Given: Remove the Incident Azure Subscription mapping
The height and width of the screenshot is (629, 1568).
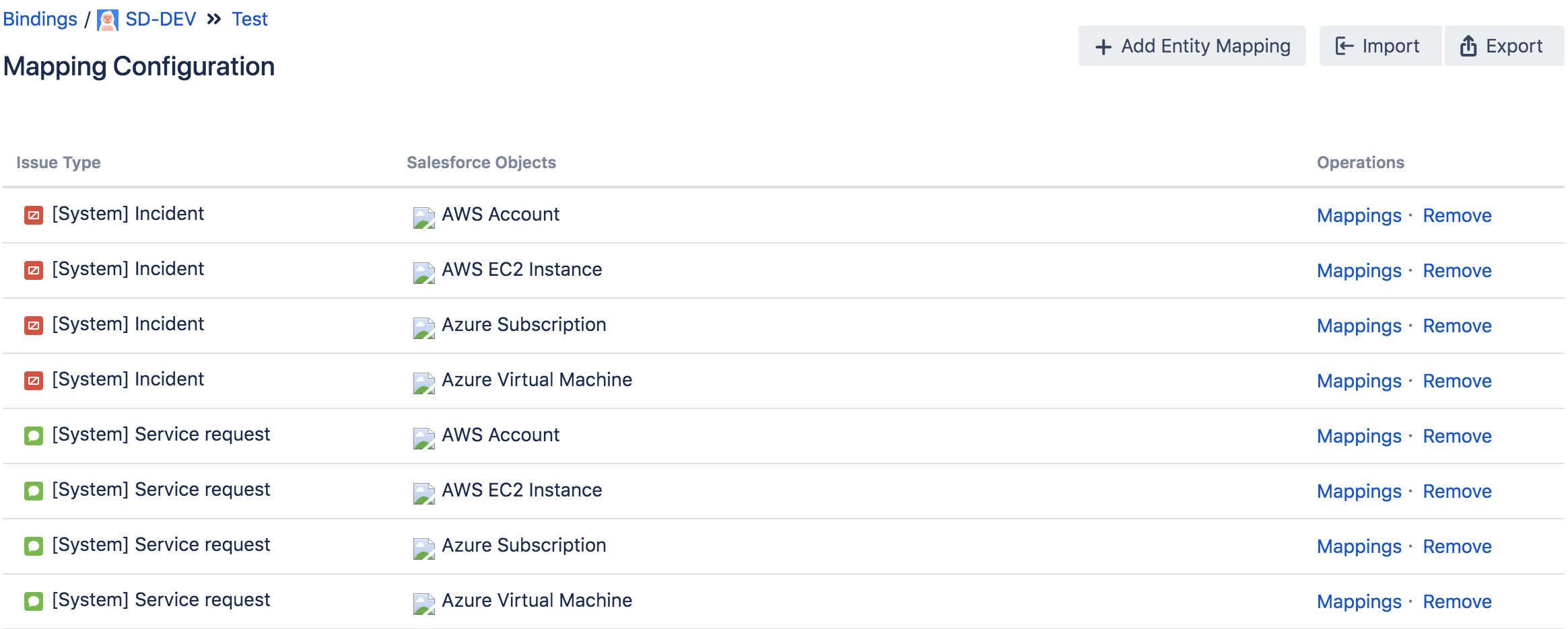Looking at the screenshot, I should pyautogui.click(x=1457, y=326).
